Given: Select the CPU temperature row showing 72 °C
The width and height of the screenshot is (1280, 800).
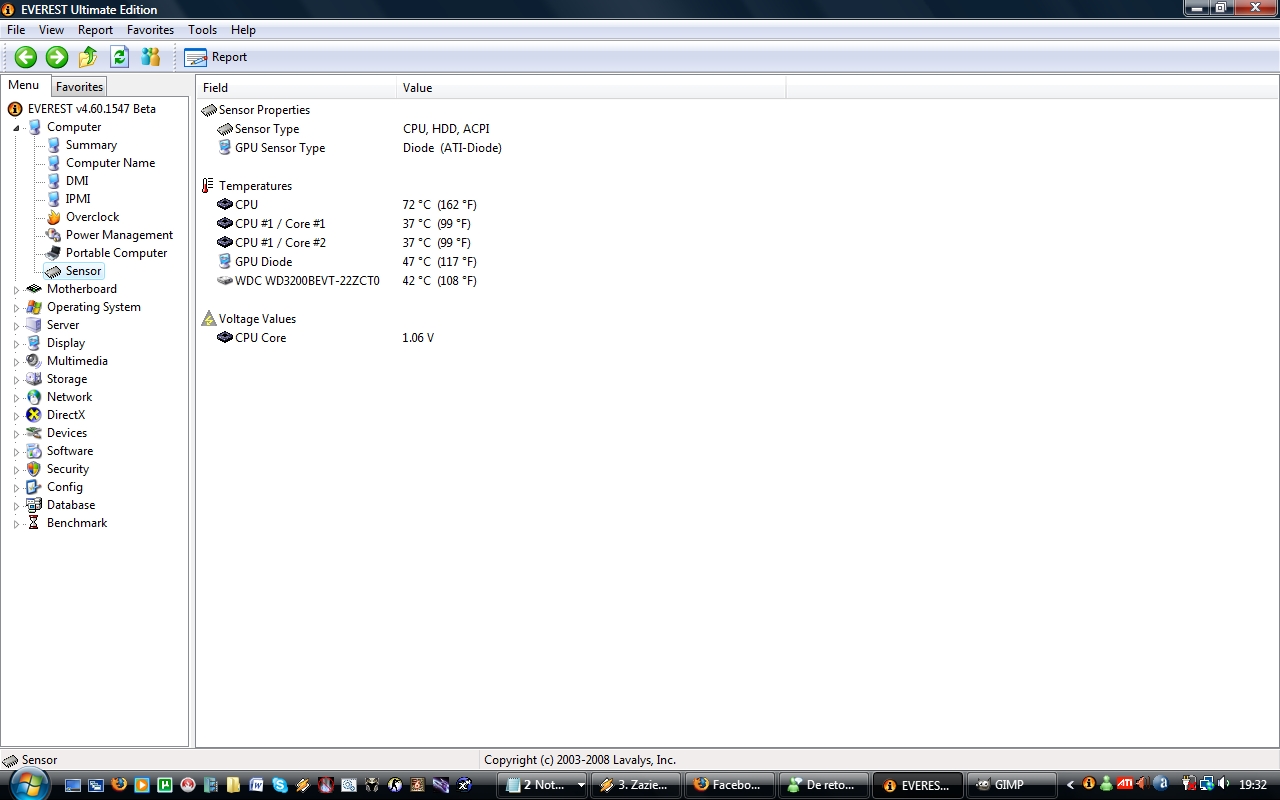Looking at the screenshot, I should (x=346, y=205).
